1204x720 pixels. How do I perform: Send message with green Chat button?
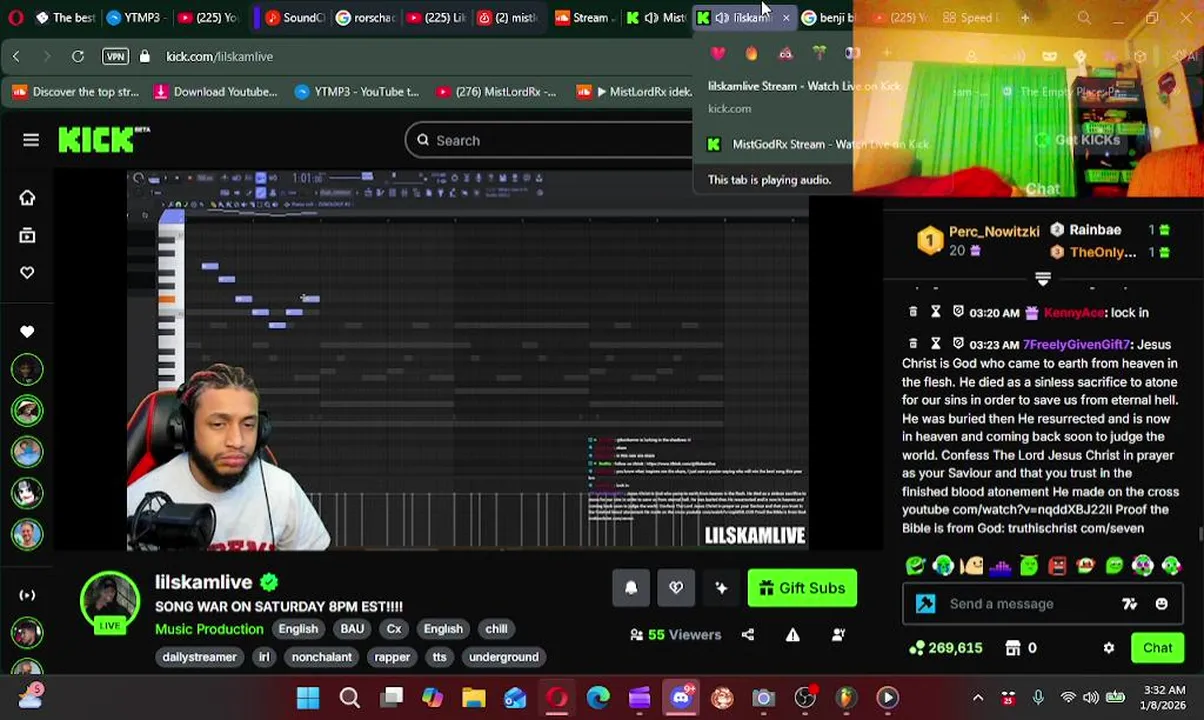[x=1157, y=648]
